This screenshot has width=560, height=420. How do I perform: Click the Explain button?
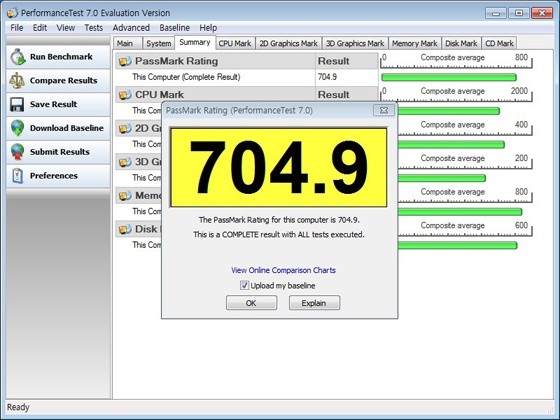(x=314, y=303)
